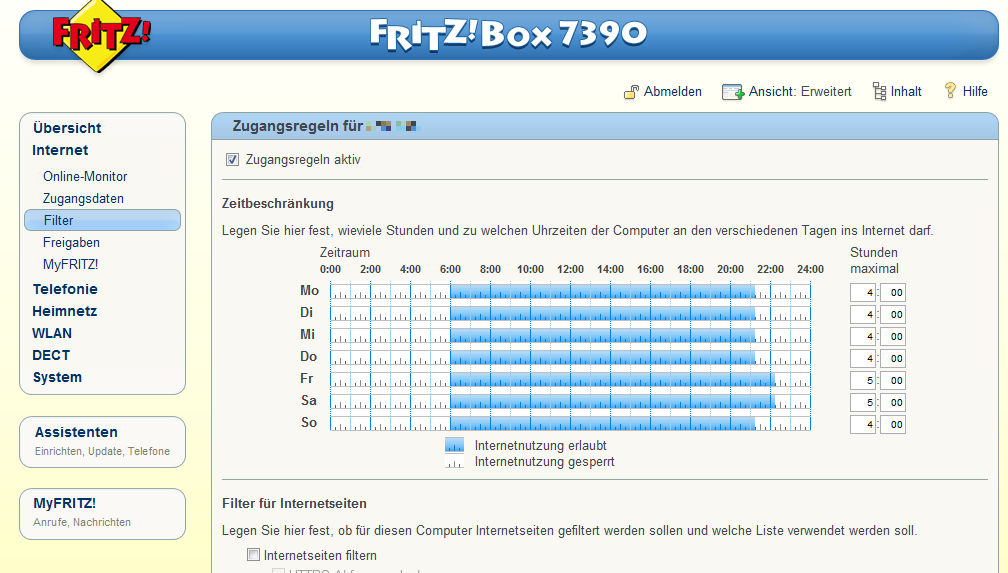
Task: Open Zugangsdaten submenu item
Action: 83,199
